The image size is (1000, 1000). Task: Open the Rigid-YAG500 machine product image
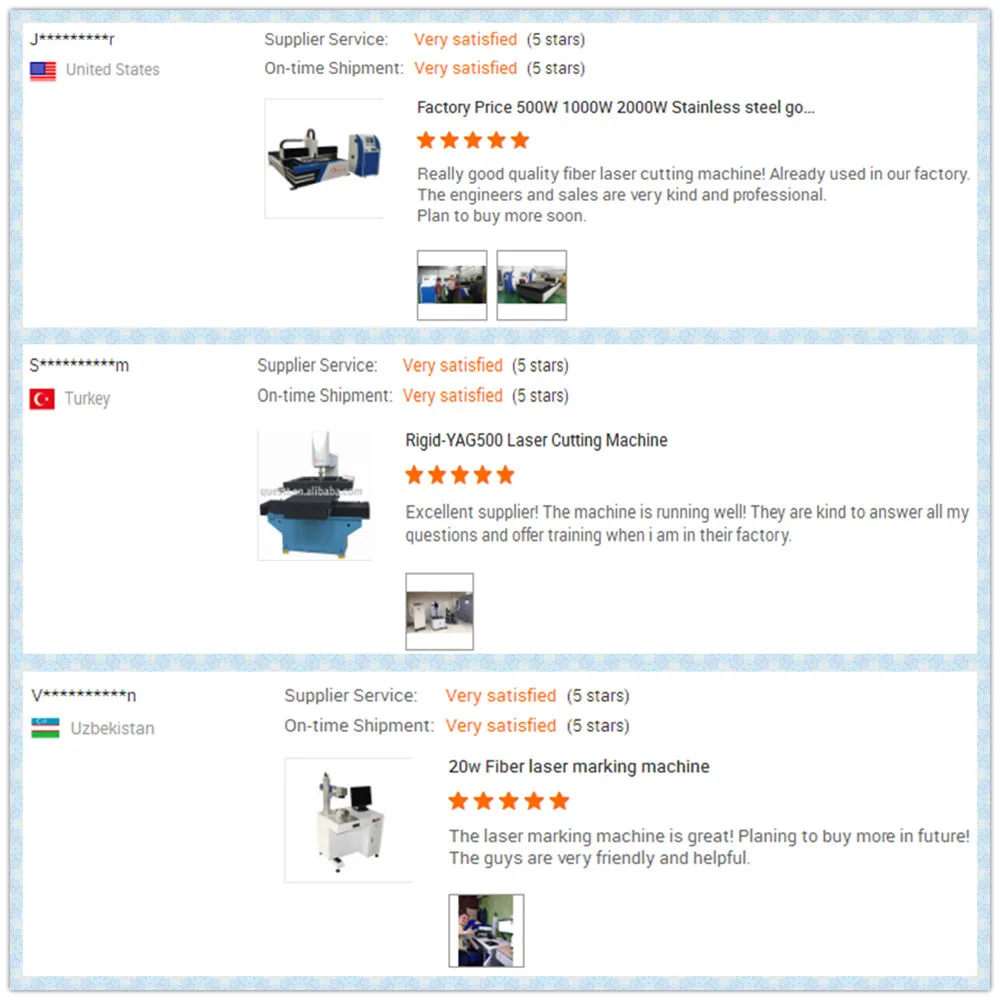coord(315,496)
